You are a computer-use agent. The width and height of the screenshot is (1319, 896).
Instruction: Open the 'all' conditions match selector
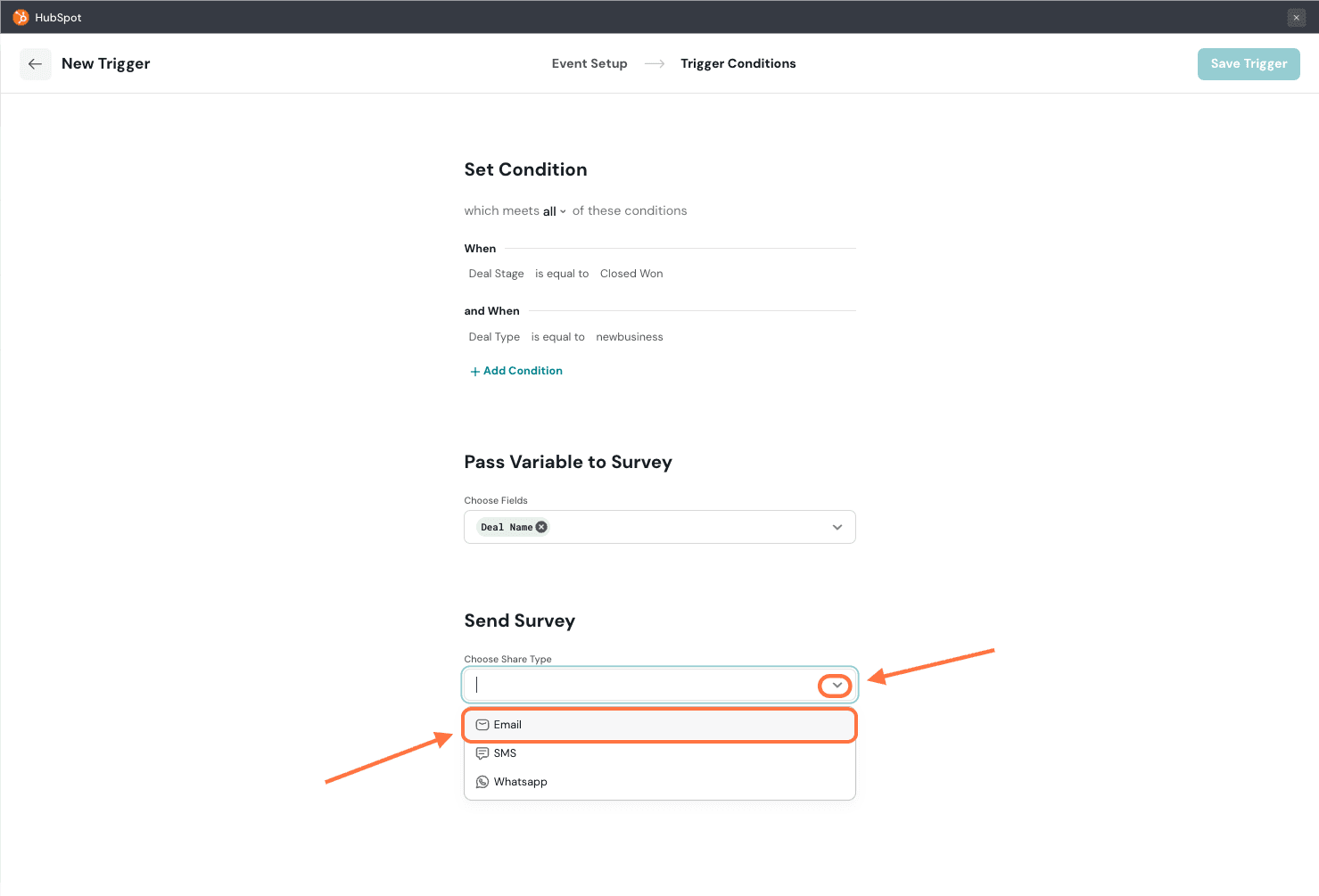click(554, 211)
